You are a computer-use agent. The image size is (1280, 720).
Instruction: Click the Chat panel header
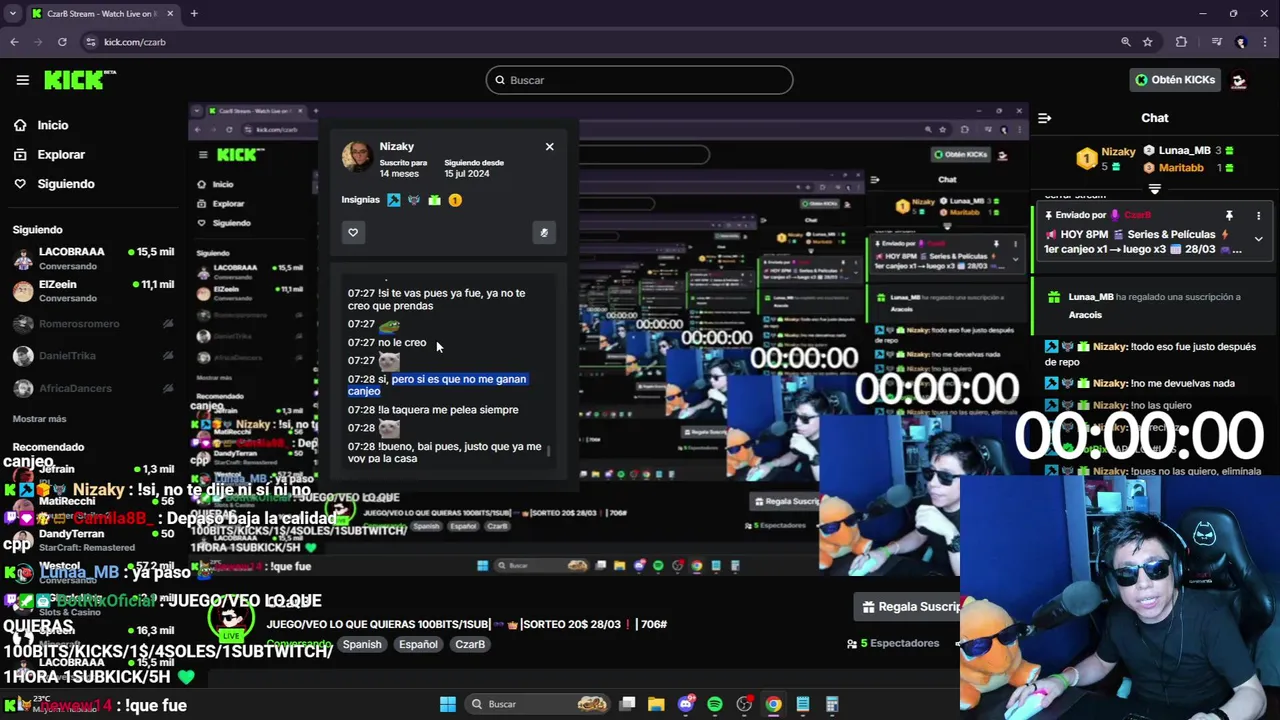(1155, 118)
